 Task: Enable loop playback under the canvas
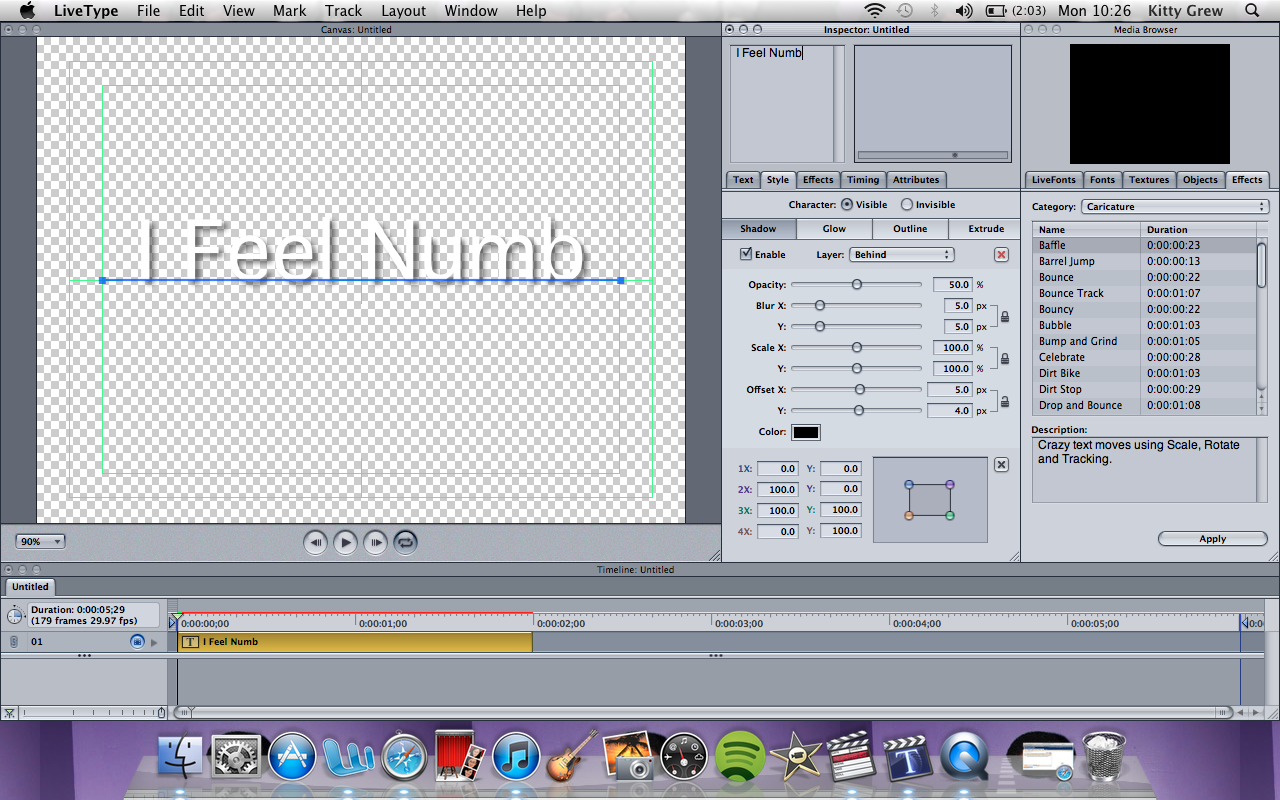pos(404,542)
